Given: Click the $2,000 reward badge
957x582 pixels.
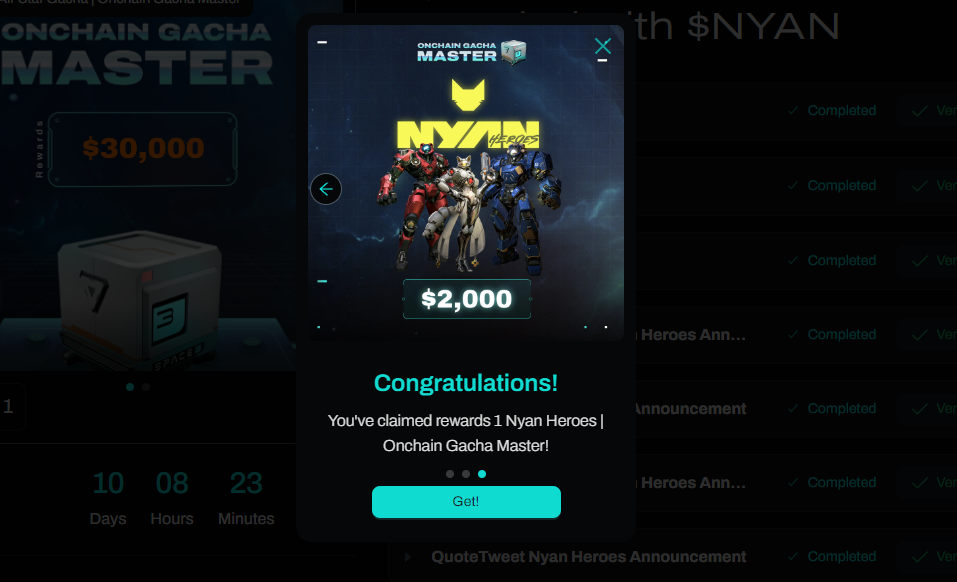Looking at the screenshot, I should (467, 299).
